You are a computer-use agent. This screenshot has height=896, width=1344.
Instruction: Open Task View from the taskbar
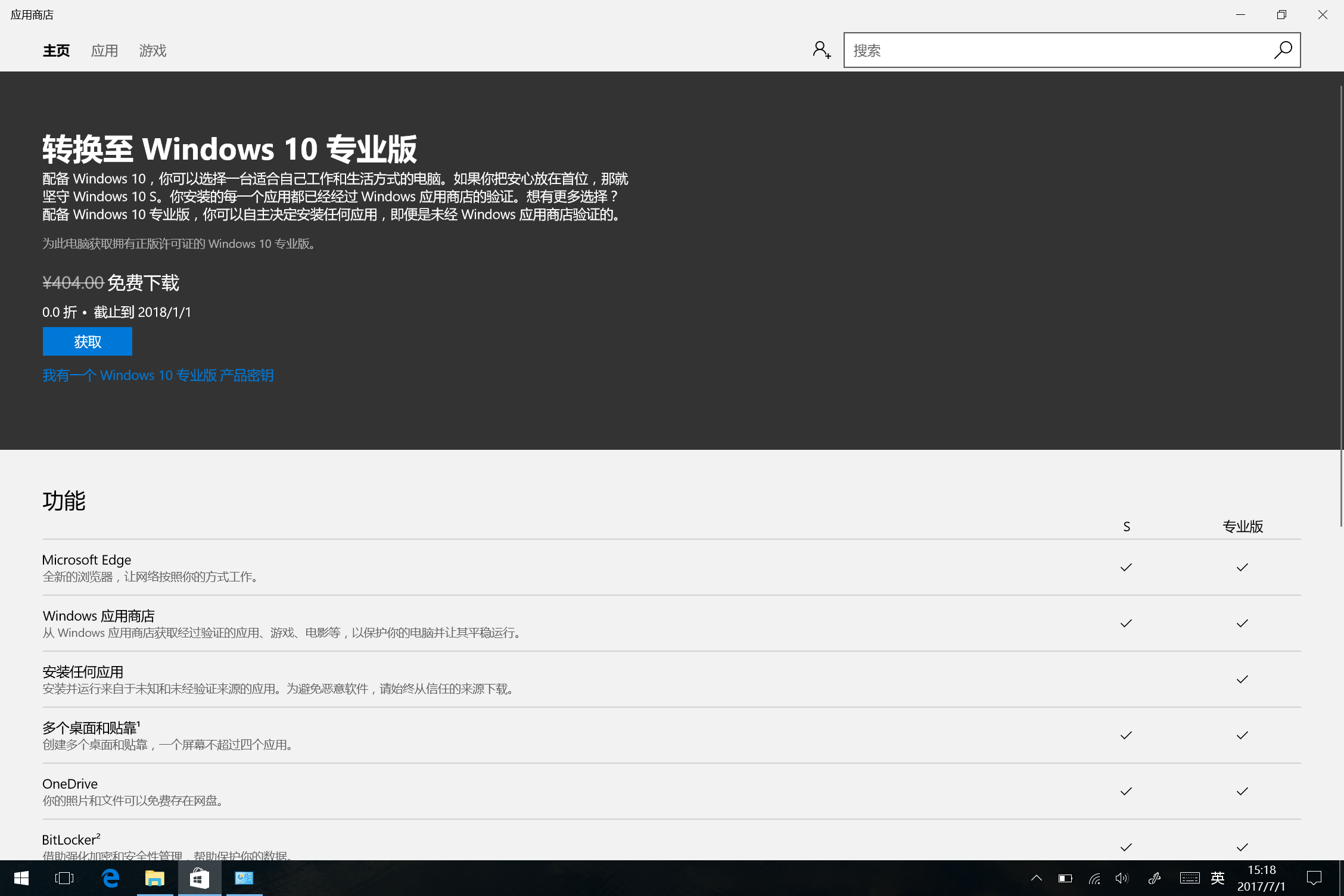[64, 878]
